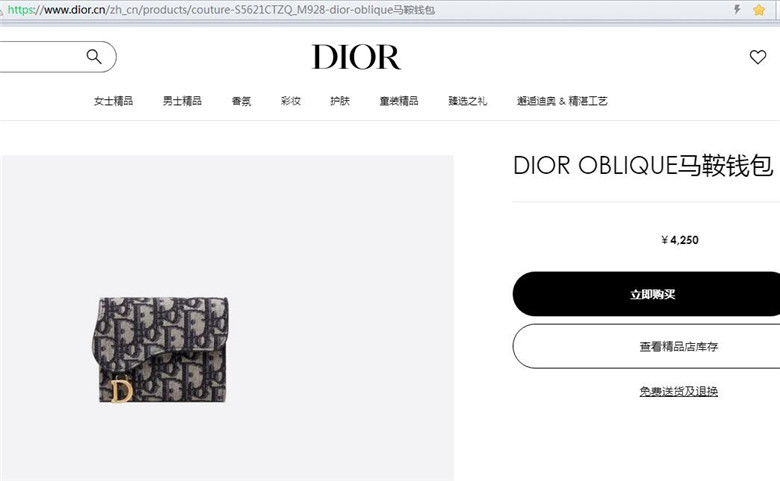Viewport: 780px width, 481px height.
Task: Click the saddle wallet product image
Action: pos(160,350)
